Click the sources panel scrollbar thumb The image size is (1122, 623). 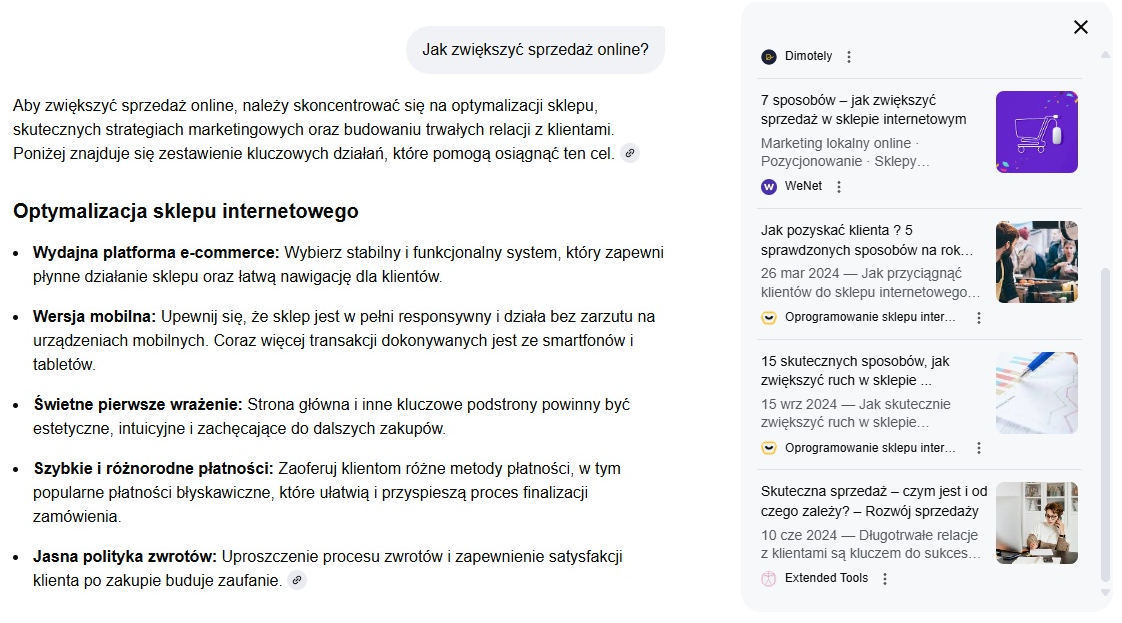pos(1105,420)
